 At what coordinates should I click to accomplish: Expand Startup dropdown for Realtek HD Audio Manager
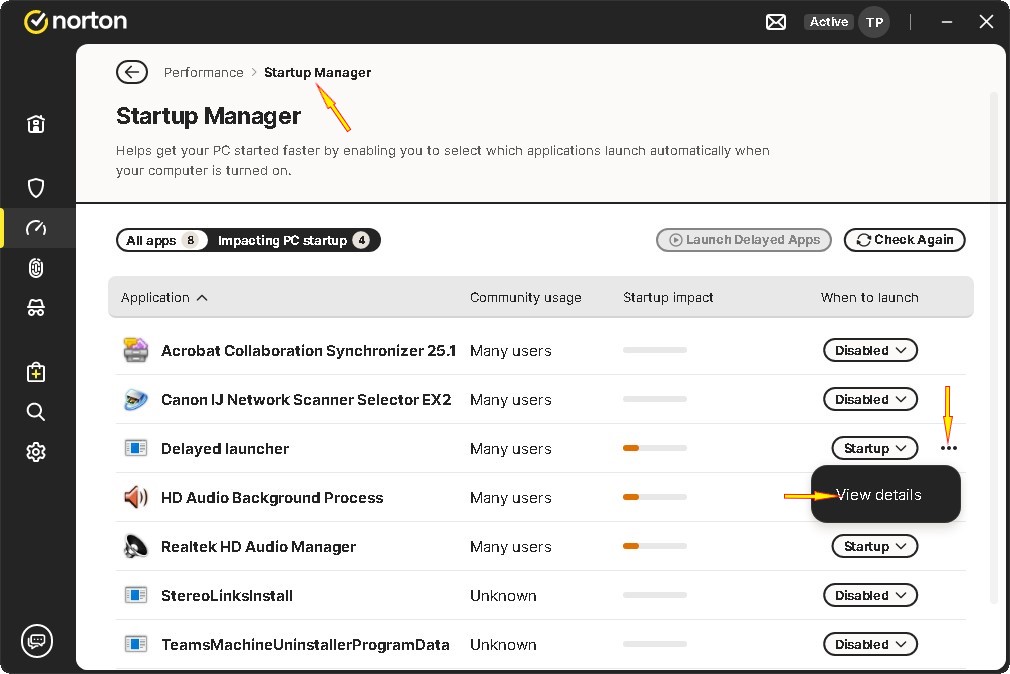(874, 547)
